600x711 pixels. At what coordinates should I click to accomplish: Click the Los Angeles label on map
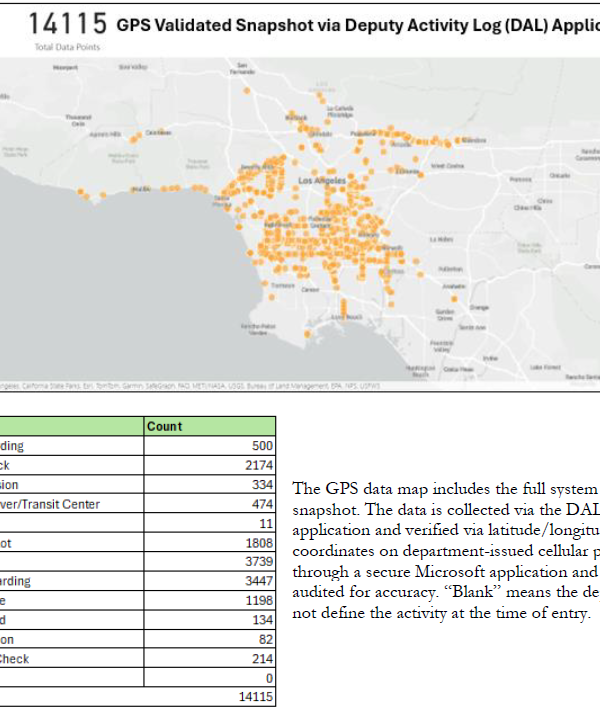tap(320, 181)
